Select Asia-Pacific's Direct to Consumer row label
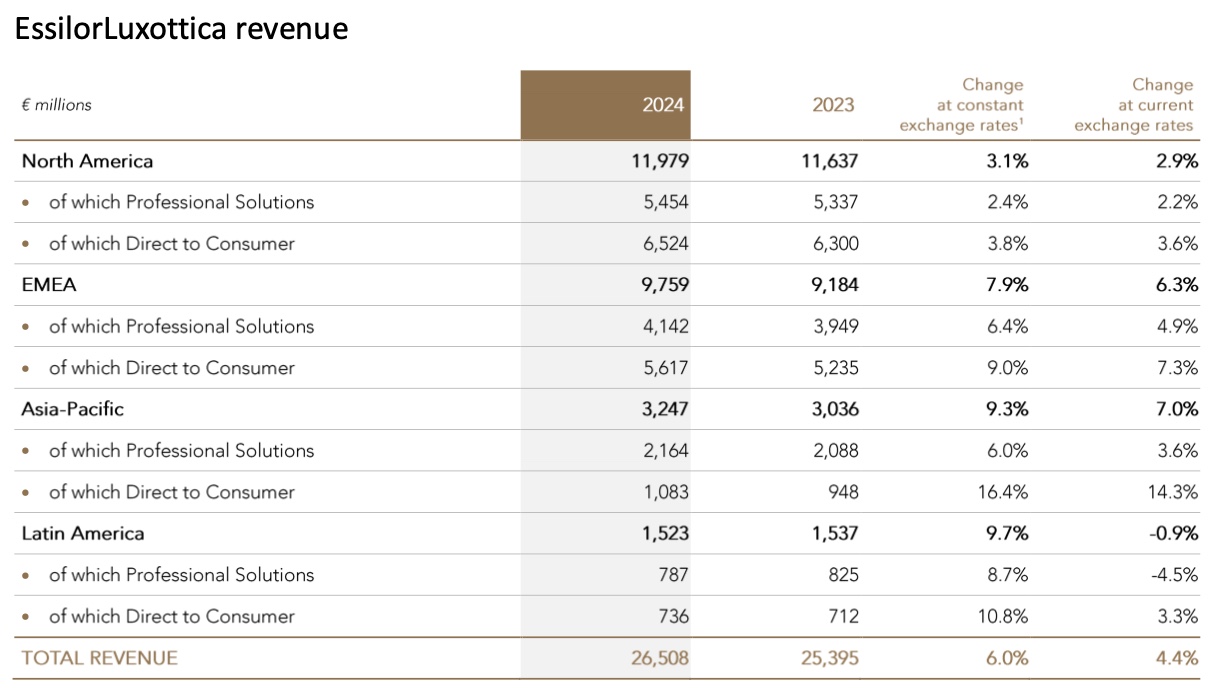Screen dimensions: 1230x692 (x=172, y=492)
